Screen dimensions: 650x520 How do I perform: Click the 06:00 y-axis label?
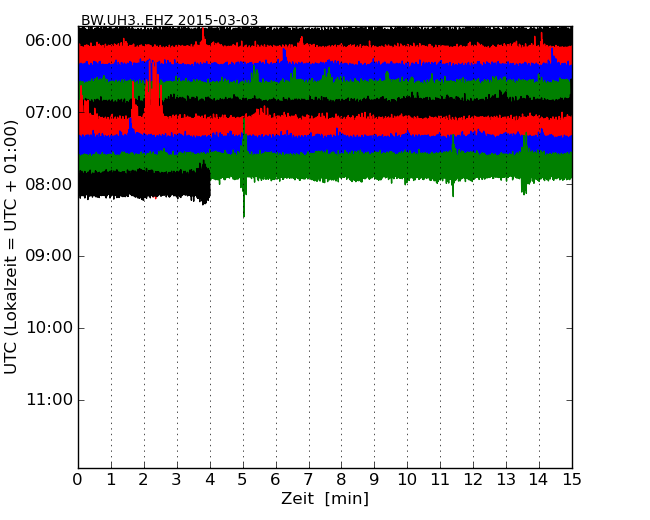click(x=49, y=41)
